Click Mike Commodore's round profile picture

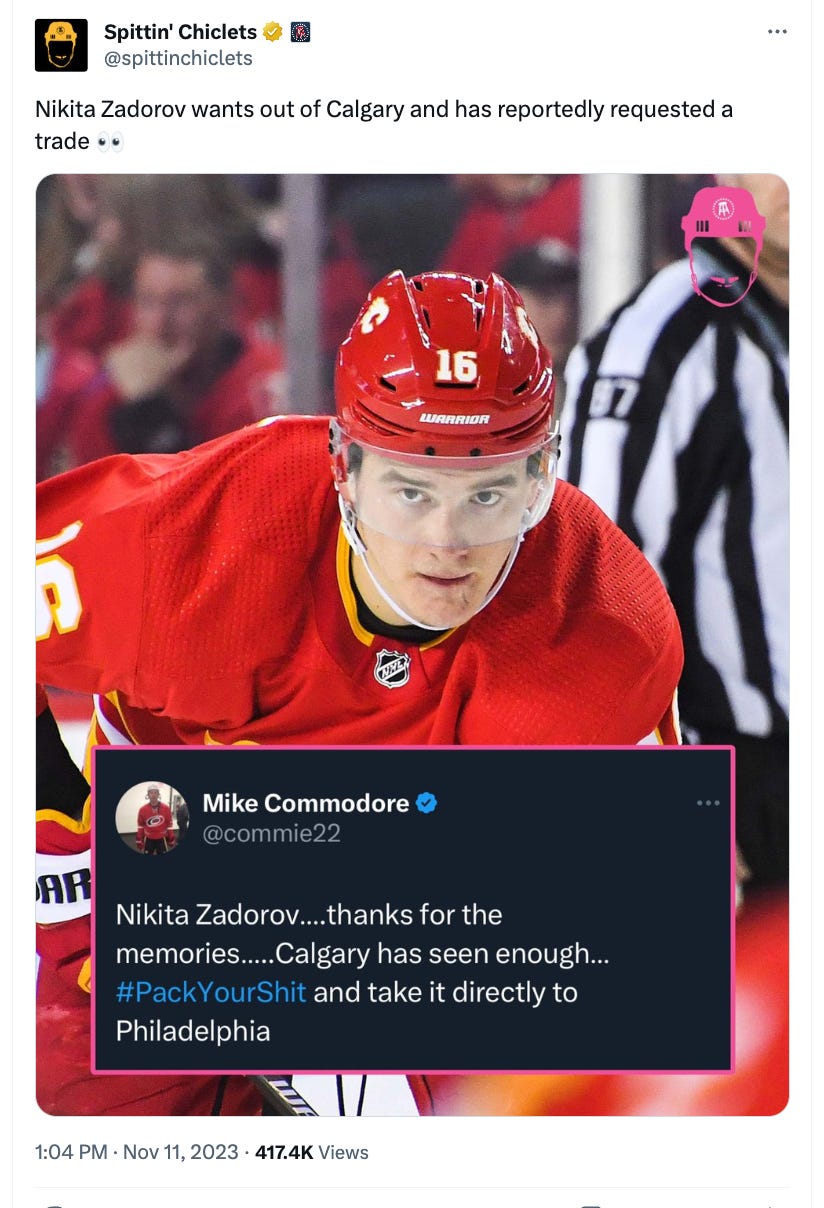click(x=153, y=818)
